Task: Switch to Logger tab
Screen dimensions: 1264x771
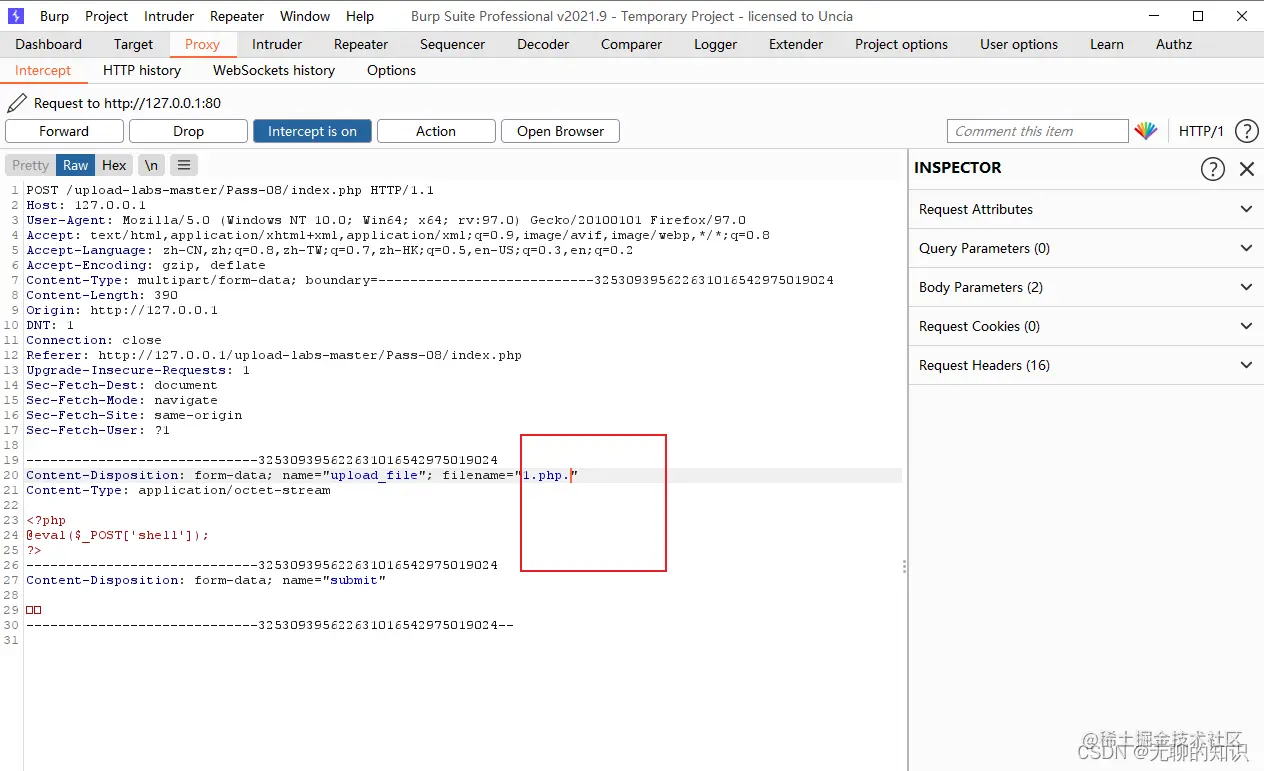Action: [715, 44]
